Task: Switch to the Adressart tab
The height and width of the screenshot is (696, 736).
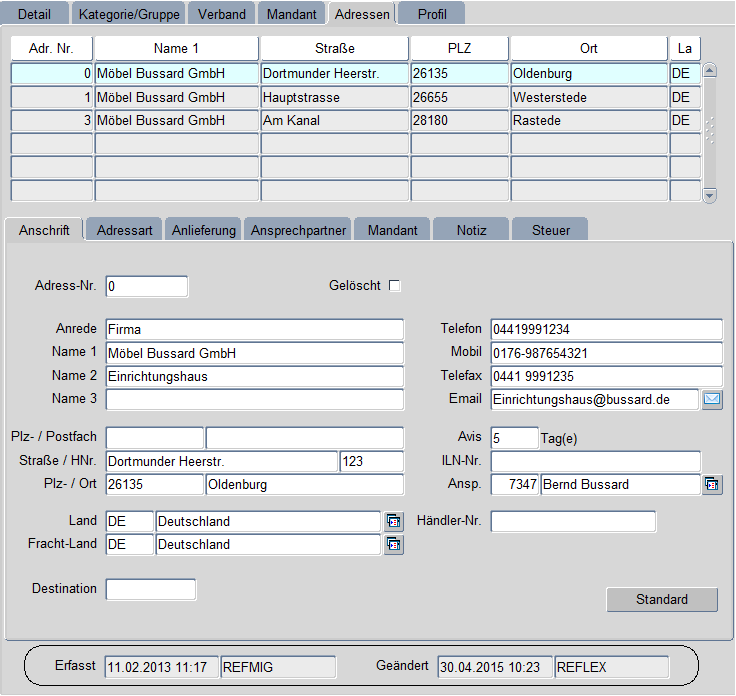Action: tap(124, 230)
